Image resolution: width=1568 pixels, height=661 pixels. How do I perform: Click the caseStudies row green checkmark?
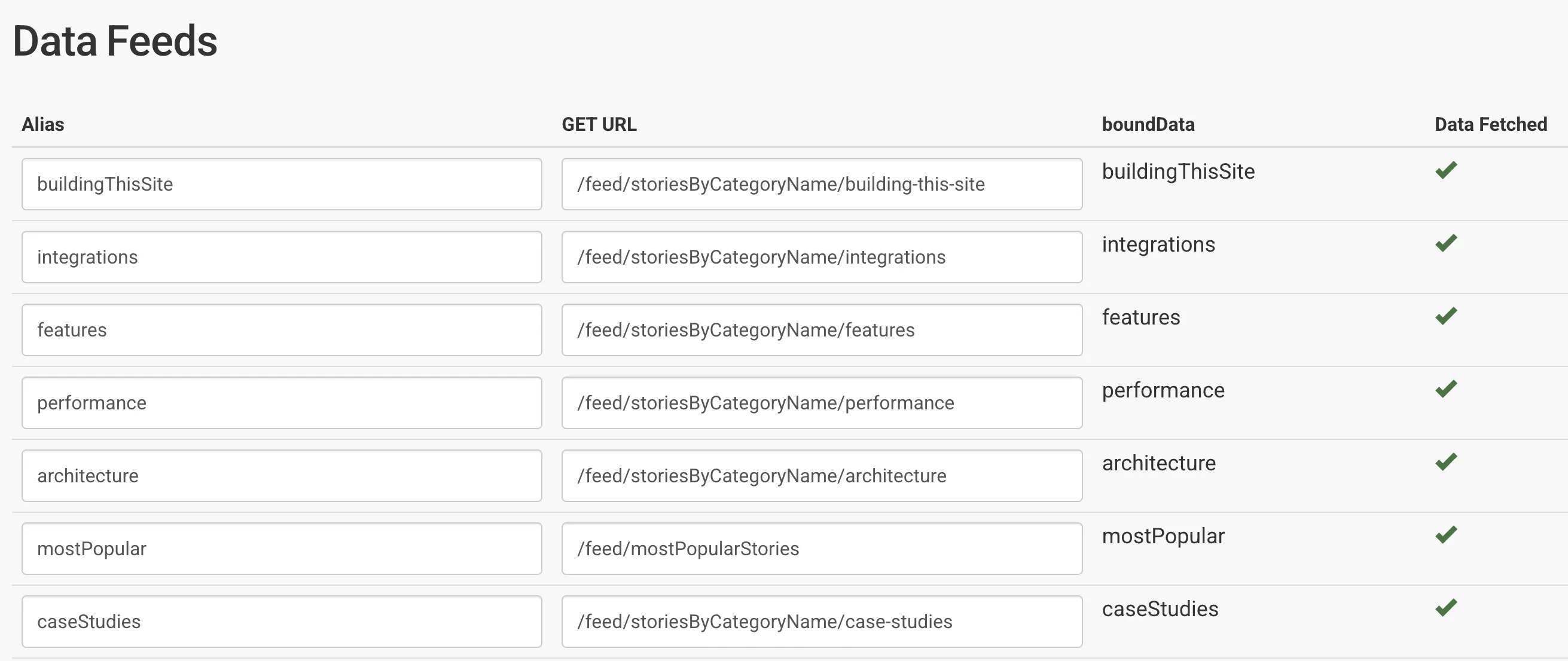tap(1445, 608)
